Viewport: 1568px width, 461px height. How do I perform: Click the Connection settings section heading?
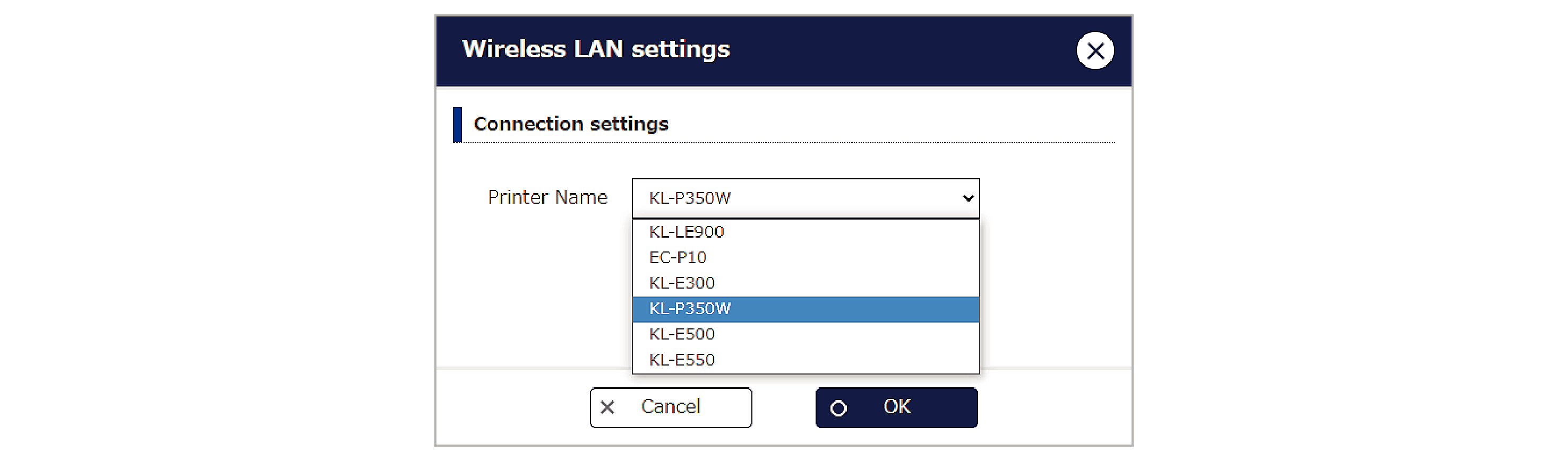(571, 124)
